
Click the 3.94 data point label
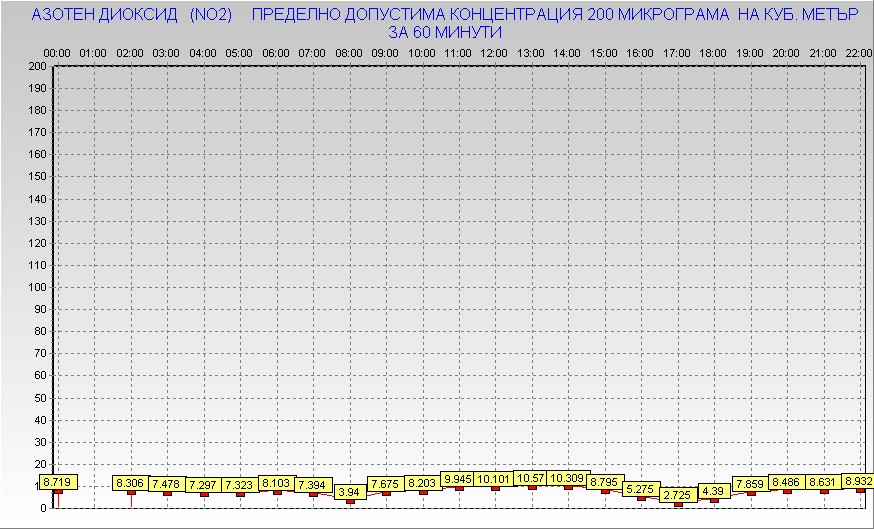349,492
